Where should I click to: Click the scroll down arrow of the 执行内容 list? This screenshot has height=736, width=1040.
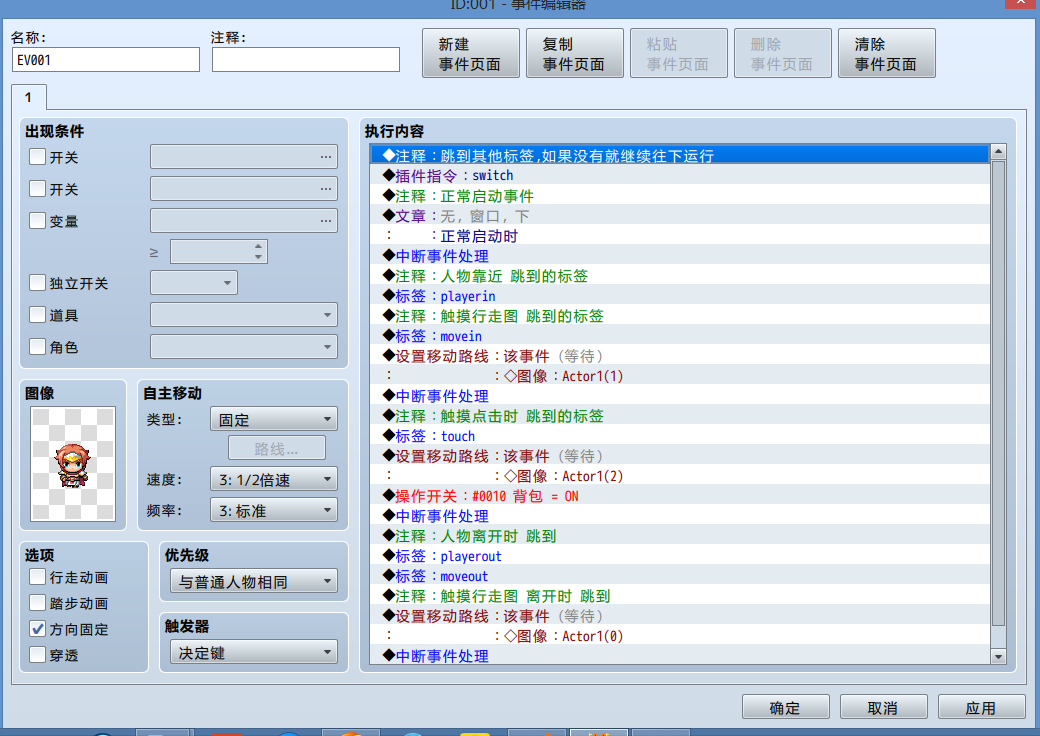998,656
